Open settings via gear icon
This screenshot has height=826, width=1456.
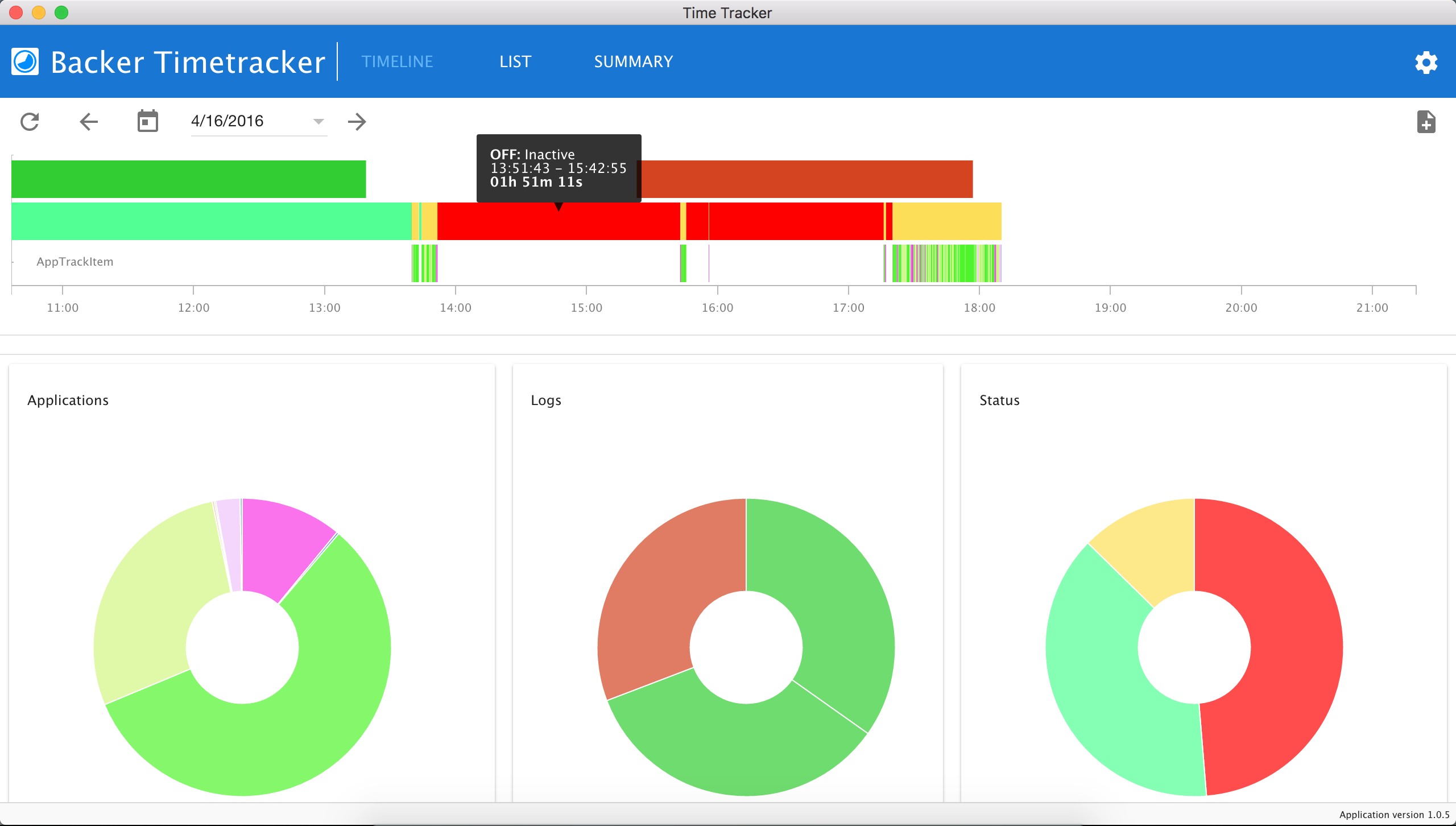click(1426, 63)
